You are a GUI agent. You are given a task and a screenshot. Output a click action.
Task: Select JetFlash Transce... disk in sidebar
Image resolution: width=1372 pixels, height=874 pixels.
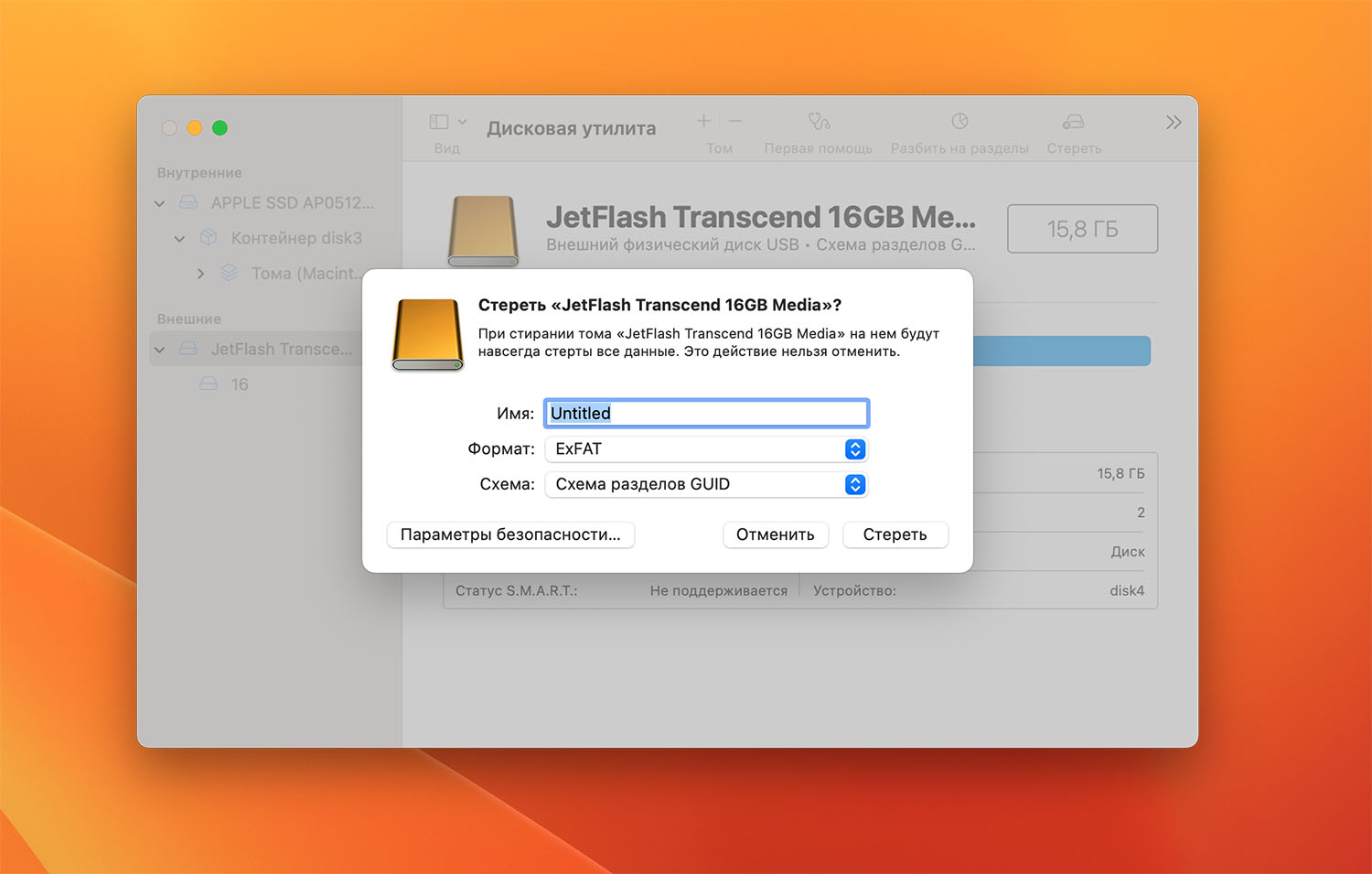(282, 349)
